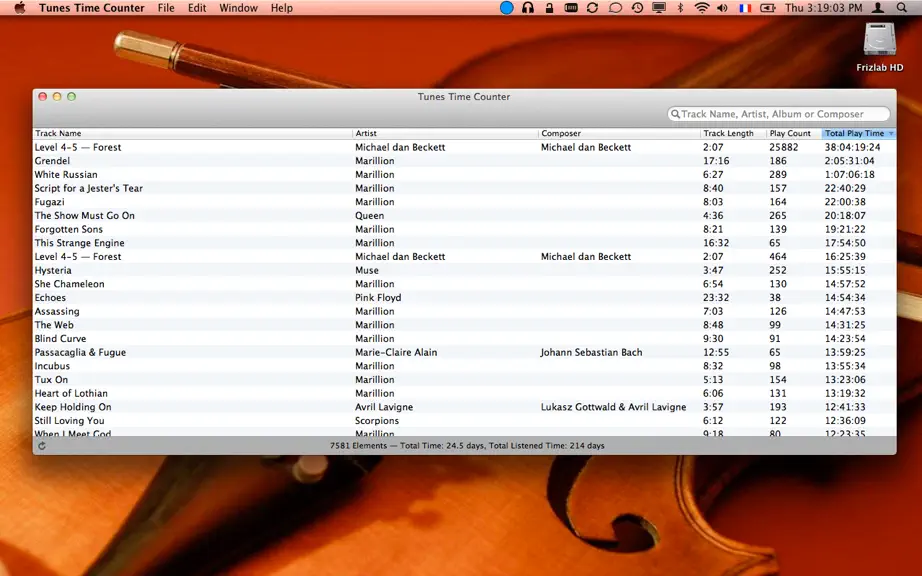The width and height of the screenshot is (922, 576).
Task: Open the Apple menu
Action: [x=19, y=8]
